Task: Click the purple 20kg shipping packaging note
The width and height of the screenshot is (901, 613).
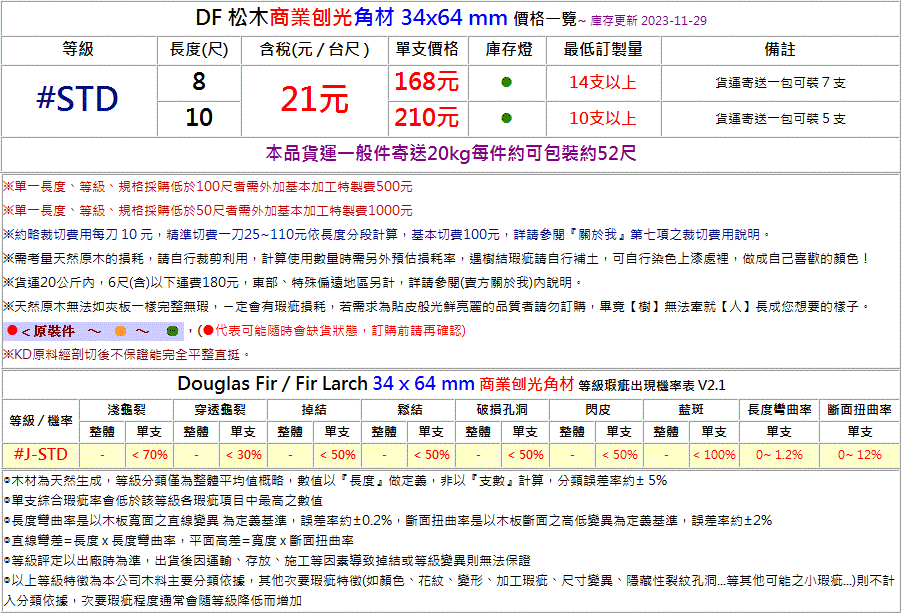Action: pyautogui.click(x=450, y=154)
